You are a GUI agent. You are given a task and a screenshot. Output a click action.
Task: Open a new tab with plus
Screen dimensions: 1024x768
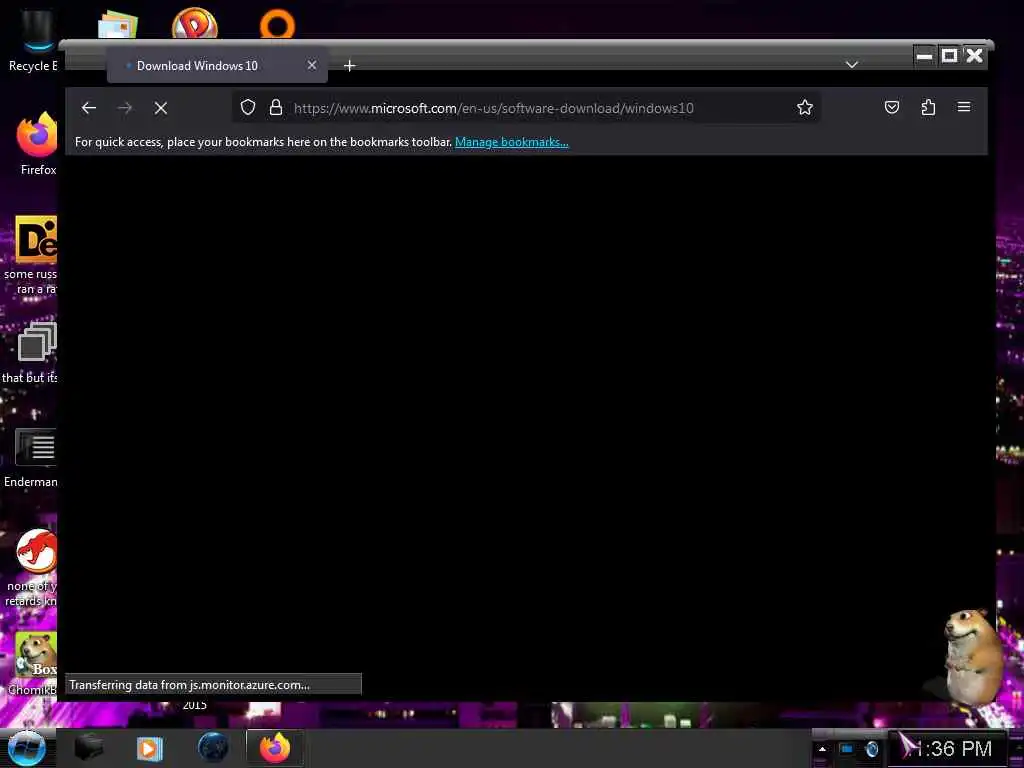(349, 65)
